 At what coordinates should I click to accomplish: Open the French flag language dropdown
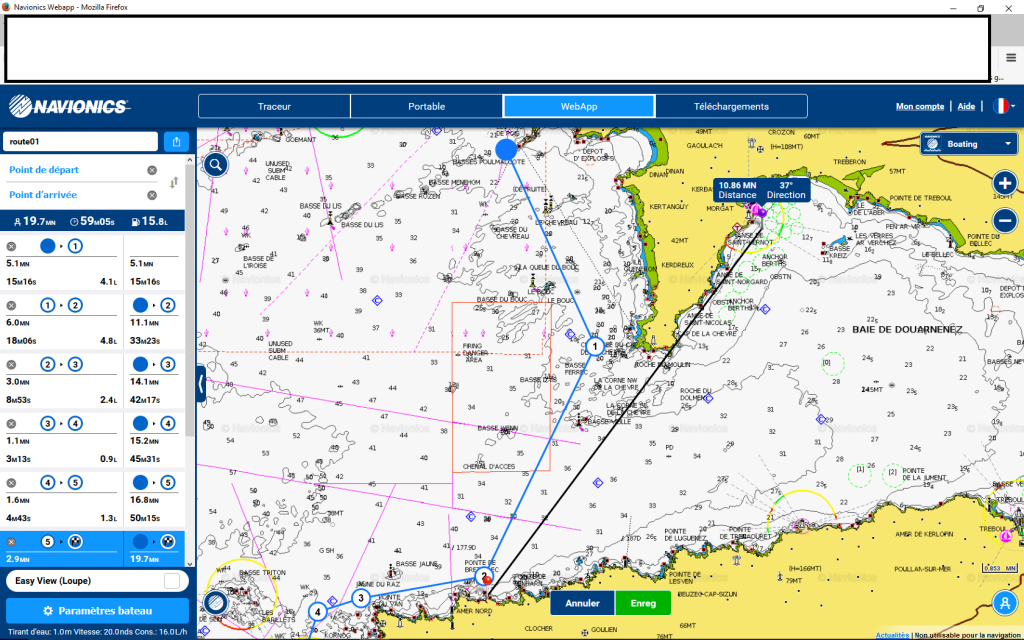coord(1002,106)
